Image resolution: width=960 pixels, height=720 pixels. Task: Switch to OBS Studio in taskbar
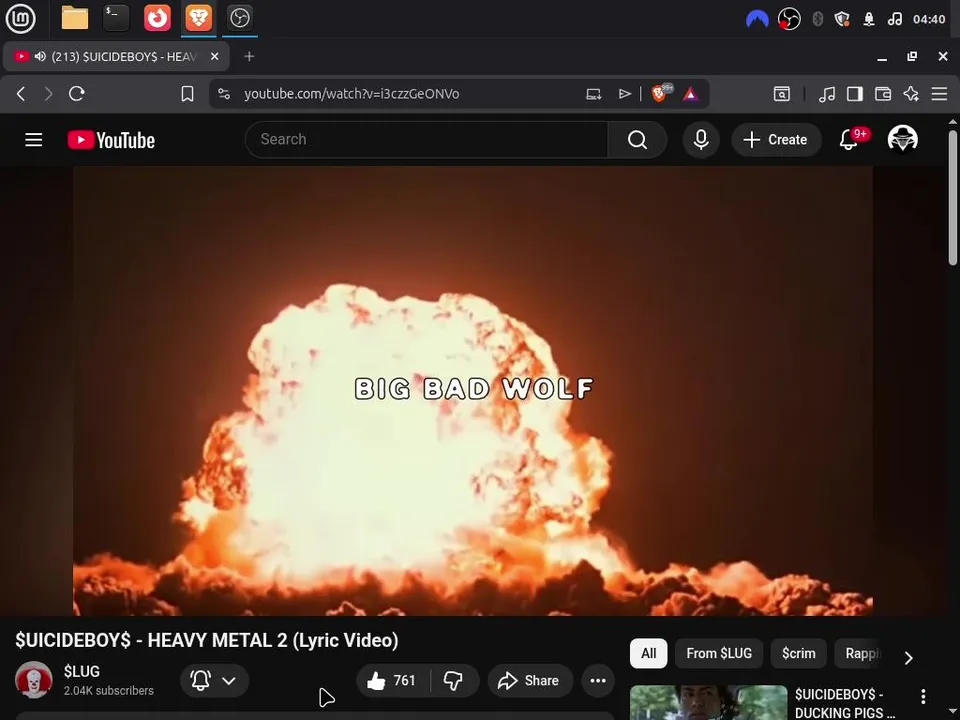tap(239, 18)
